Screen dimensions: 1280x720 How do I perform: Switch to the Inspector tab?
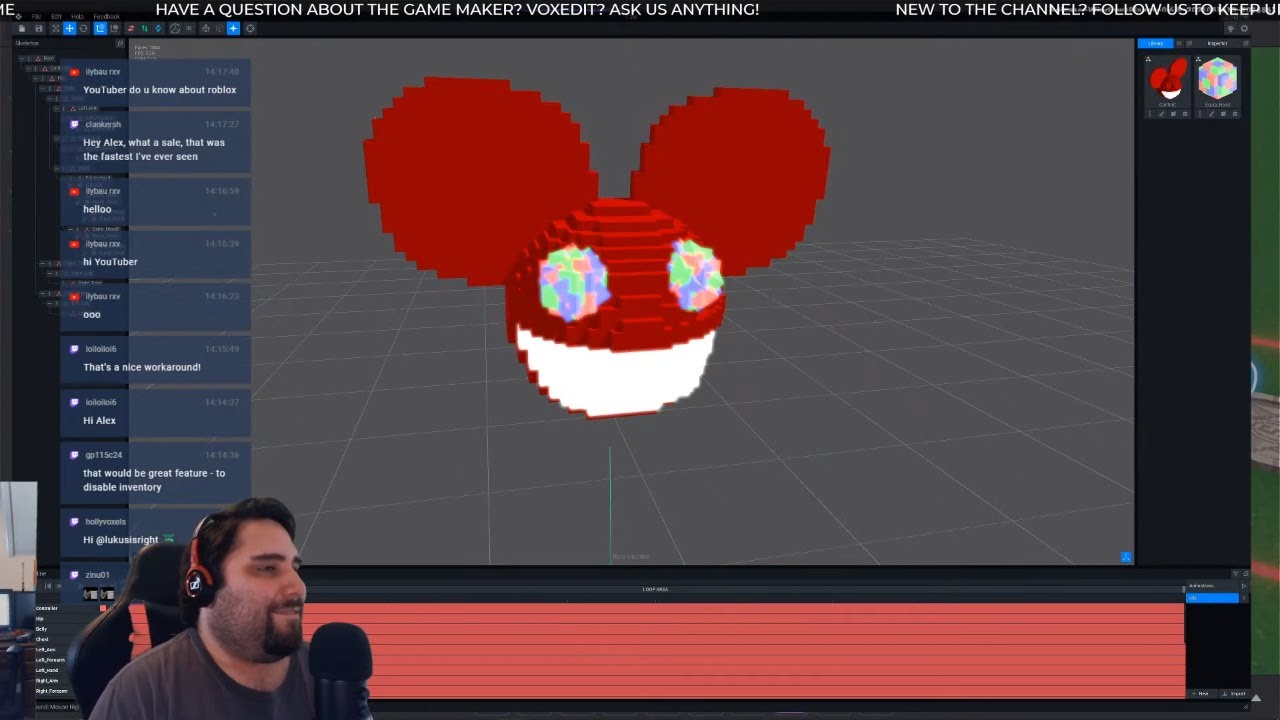[x=1217, y=43]
